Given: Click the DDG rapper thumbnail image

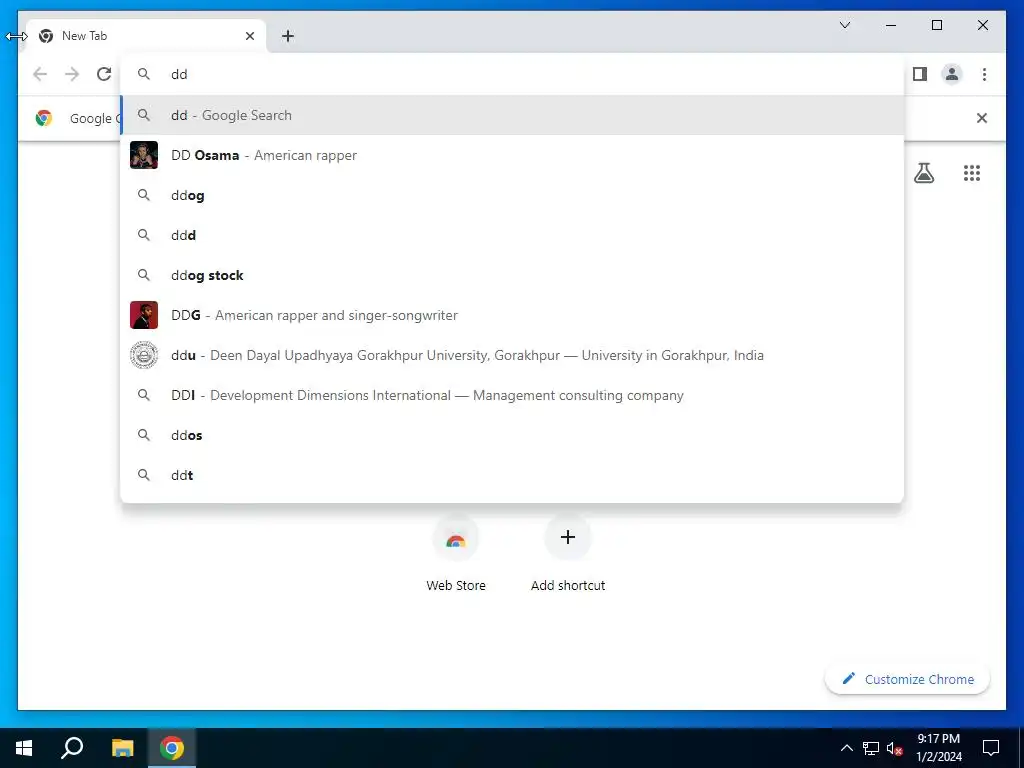Looking at the screenshot, I should (144, 315).
